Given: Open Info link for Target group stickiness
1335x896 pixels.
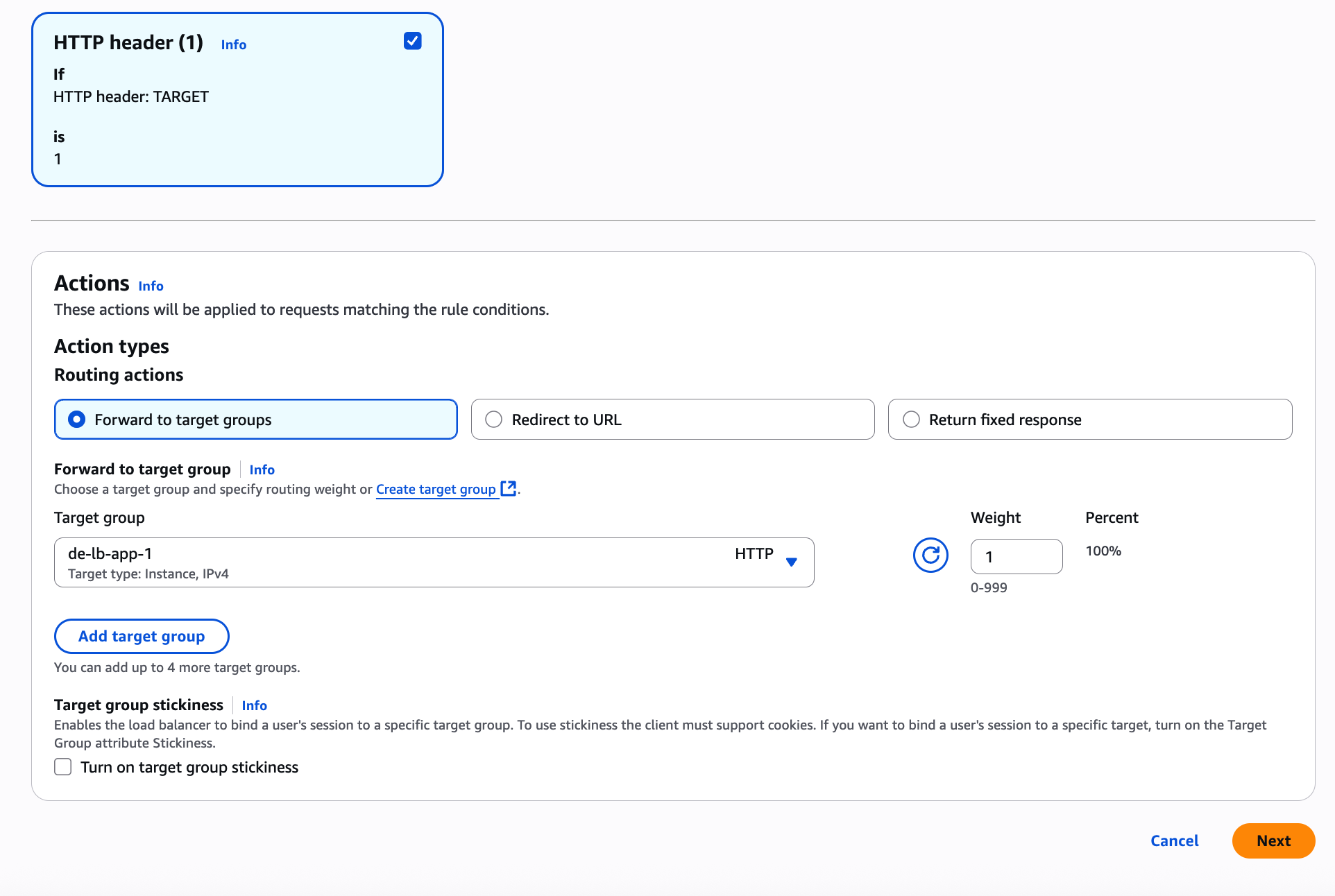Looking at the screenshot, I should pos(254,705).
